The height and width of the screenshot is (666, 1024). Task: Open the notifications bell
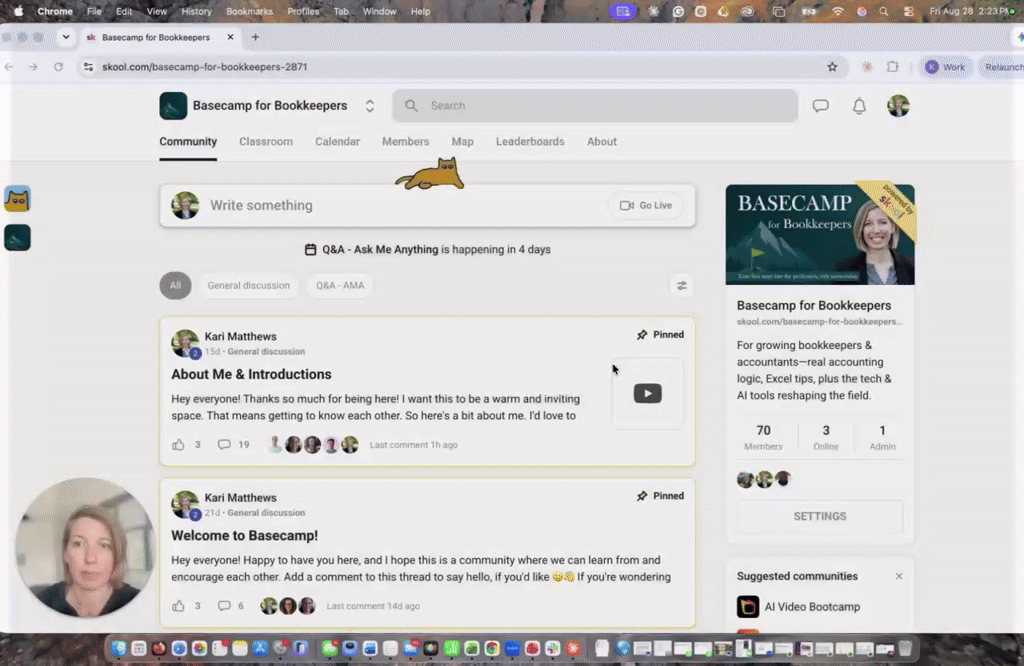(859, 106)
